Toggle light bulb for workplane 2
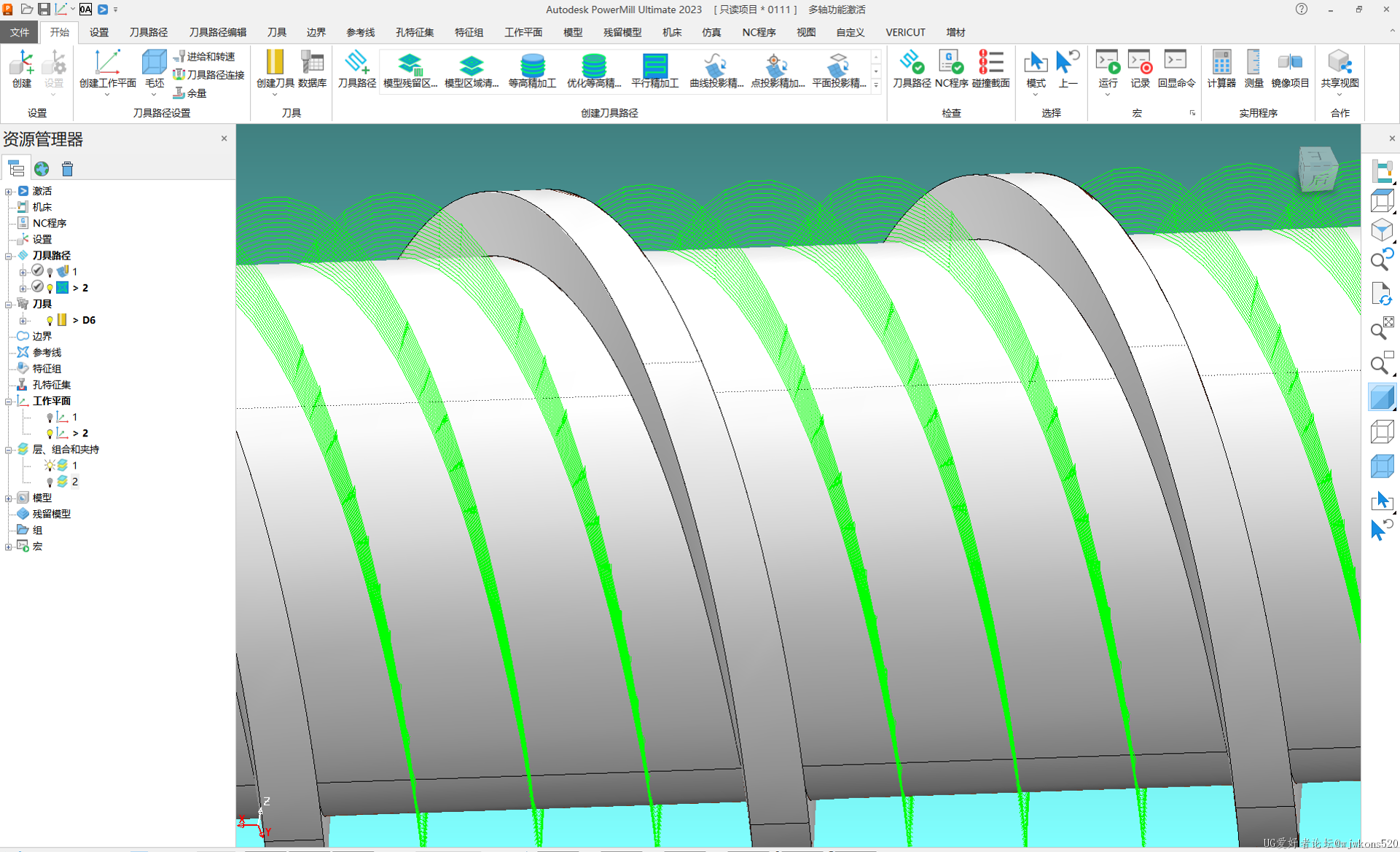 click(50, 434)
